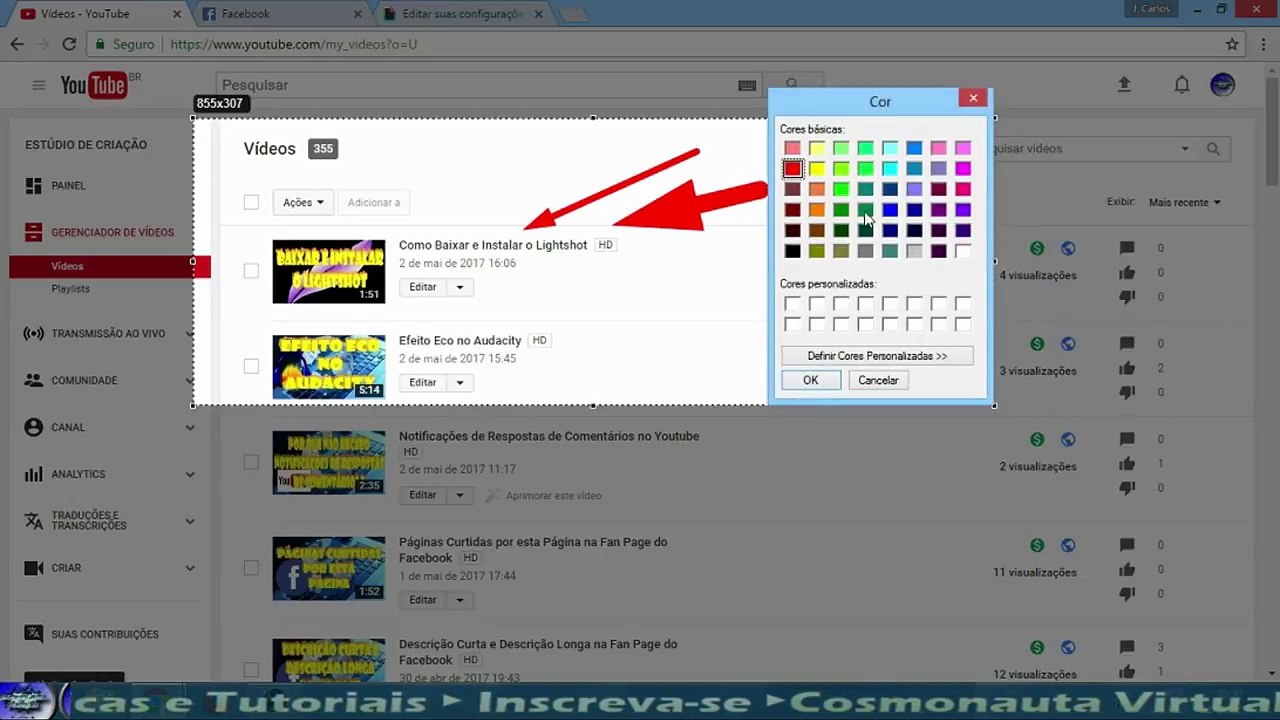Open the Ações dropdown

[303, 202]
